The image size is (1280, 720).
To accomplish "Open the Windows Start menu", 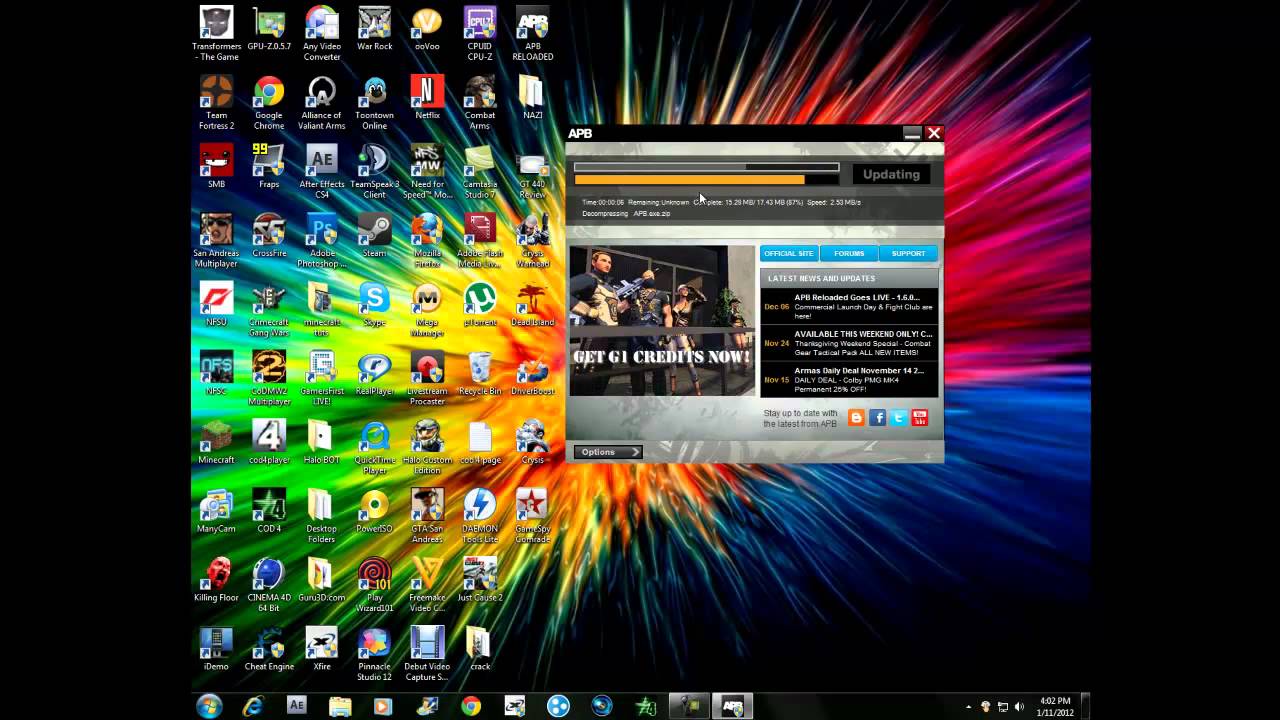I will (x=209, y=706).
